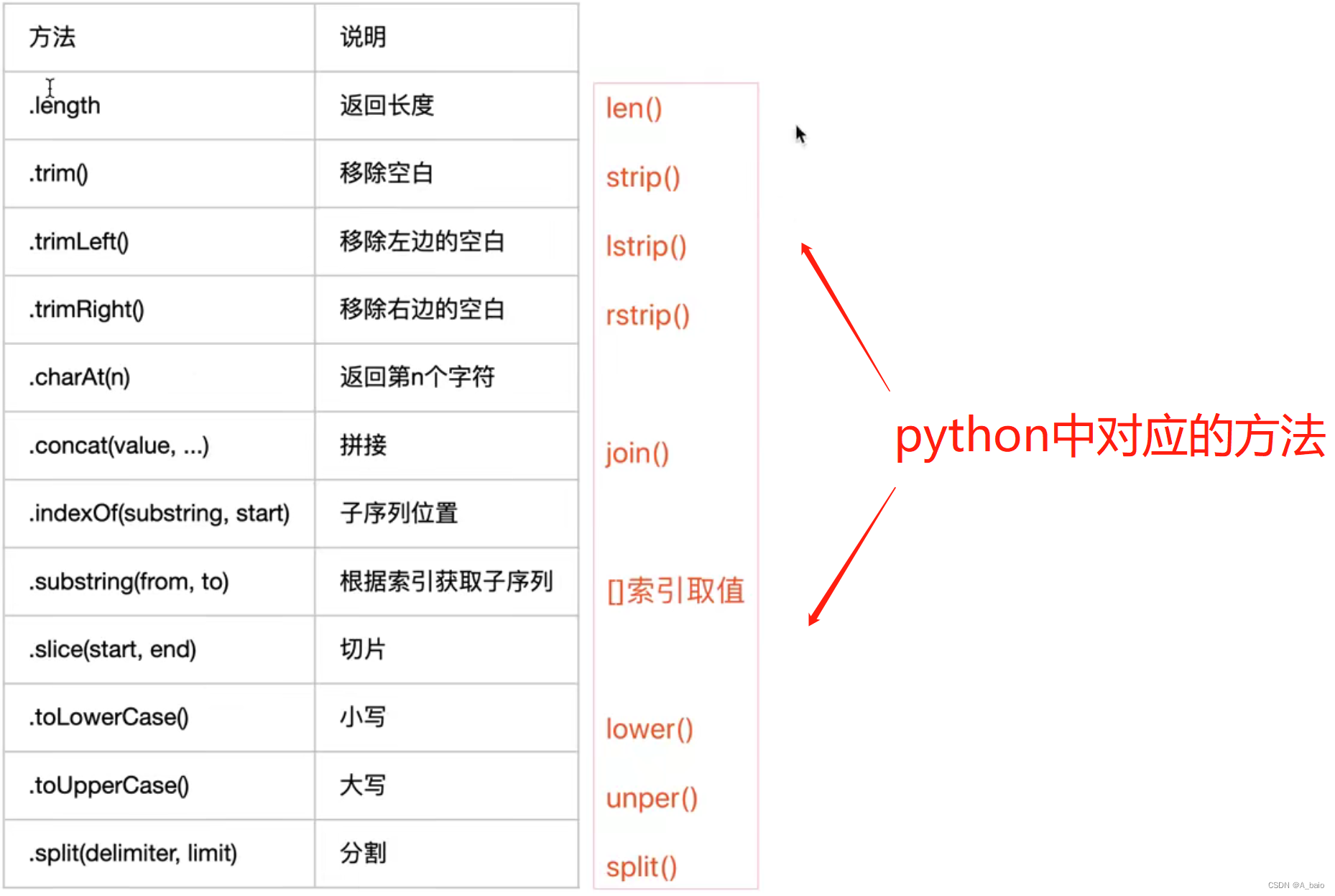Select the .toLowerCase() method cell

tap(159, 718)
